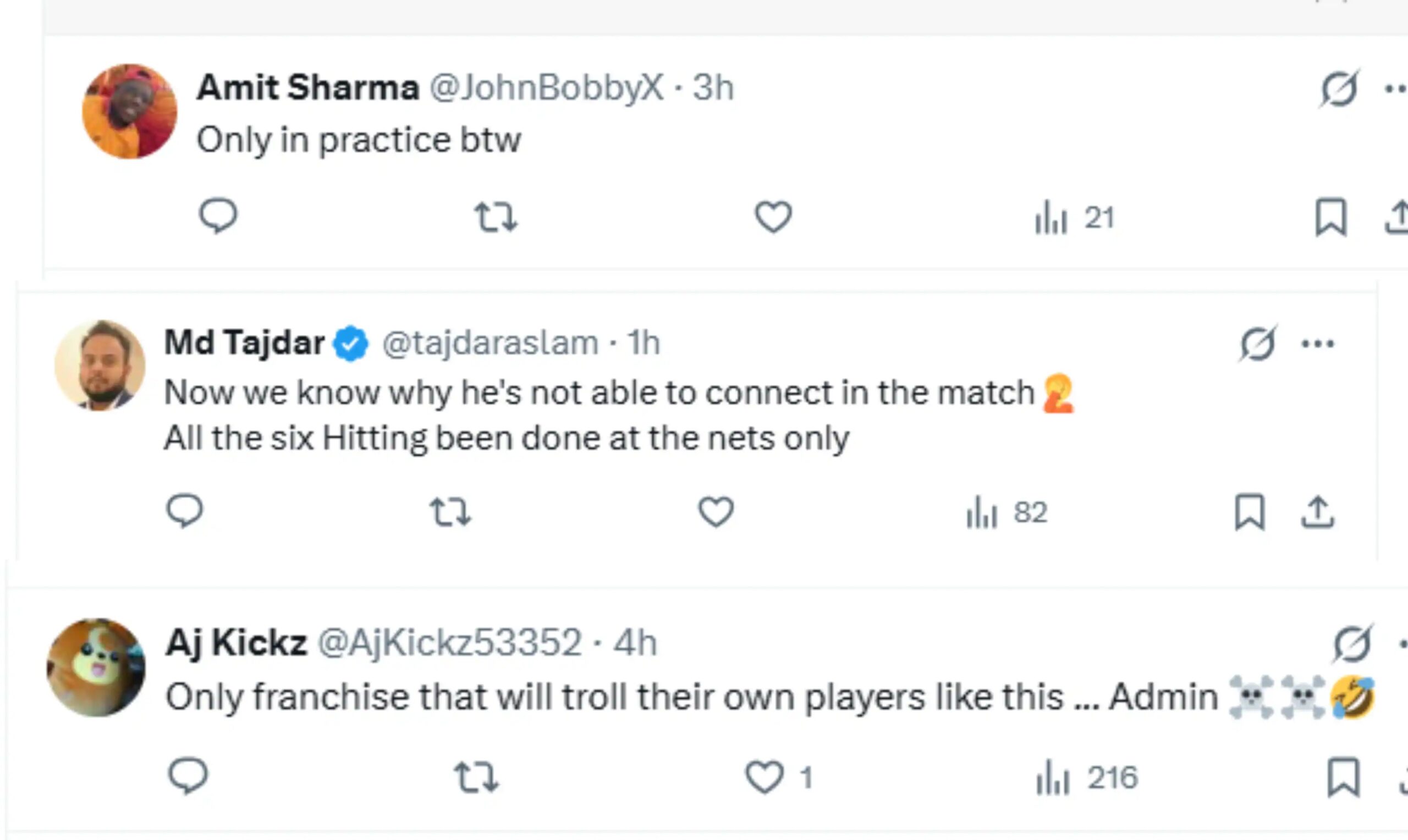Reply to Amit Sharma's tweet
This screenshot has height=840, width=1408.
218,216
